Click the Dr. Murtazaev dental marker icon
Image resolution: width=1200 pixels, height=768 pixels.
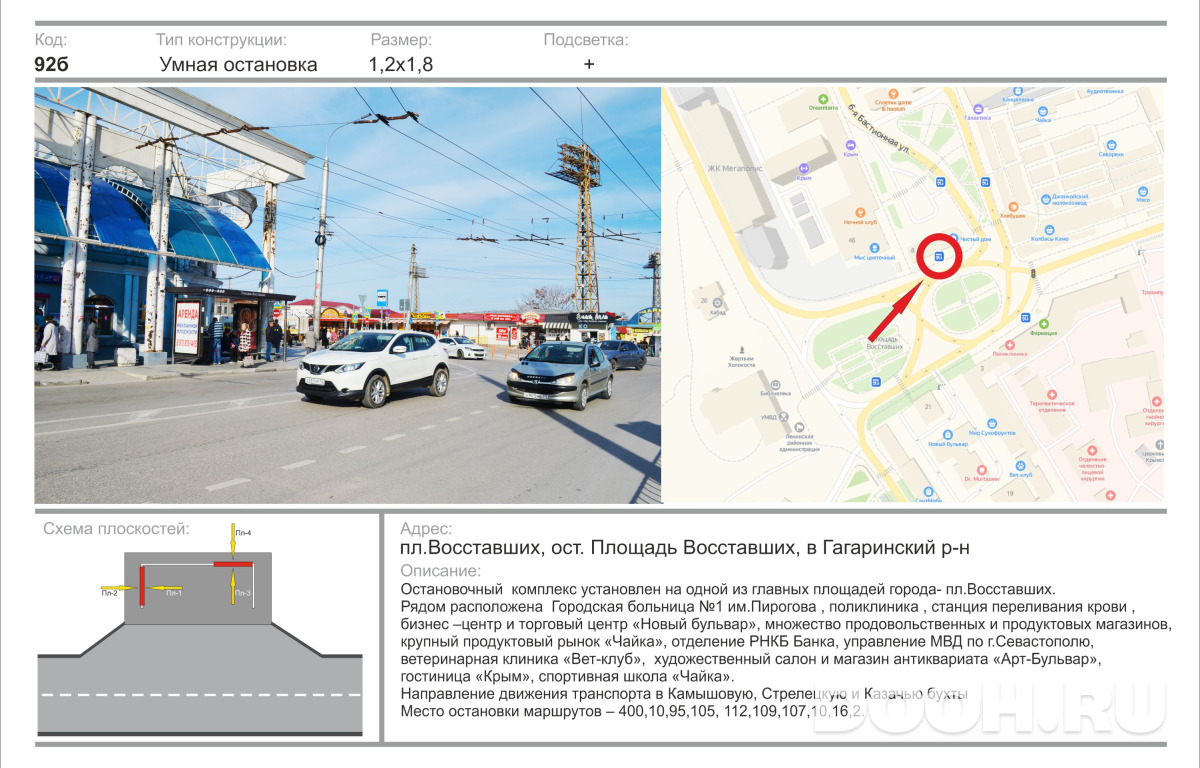pyautogui.click(x=983, y=469)
